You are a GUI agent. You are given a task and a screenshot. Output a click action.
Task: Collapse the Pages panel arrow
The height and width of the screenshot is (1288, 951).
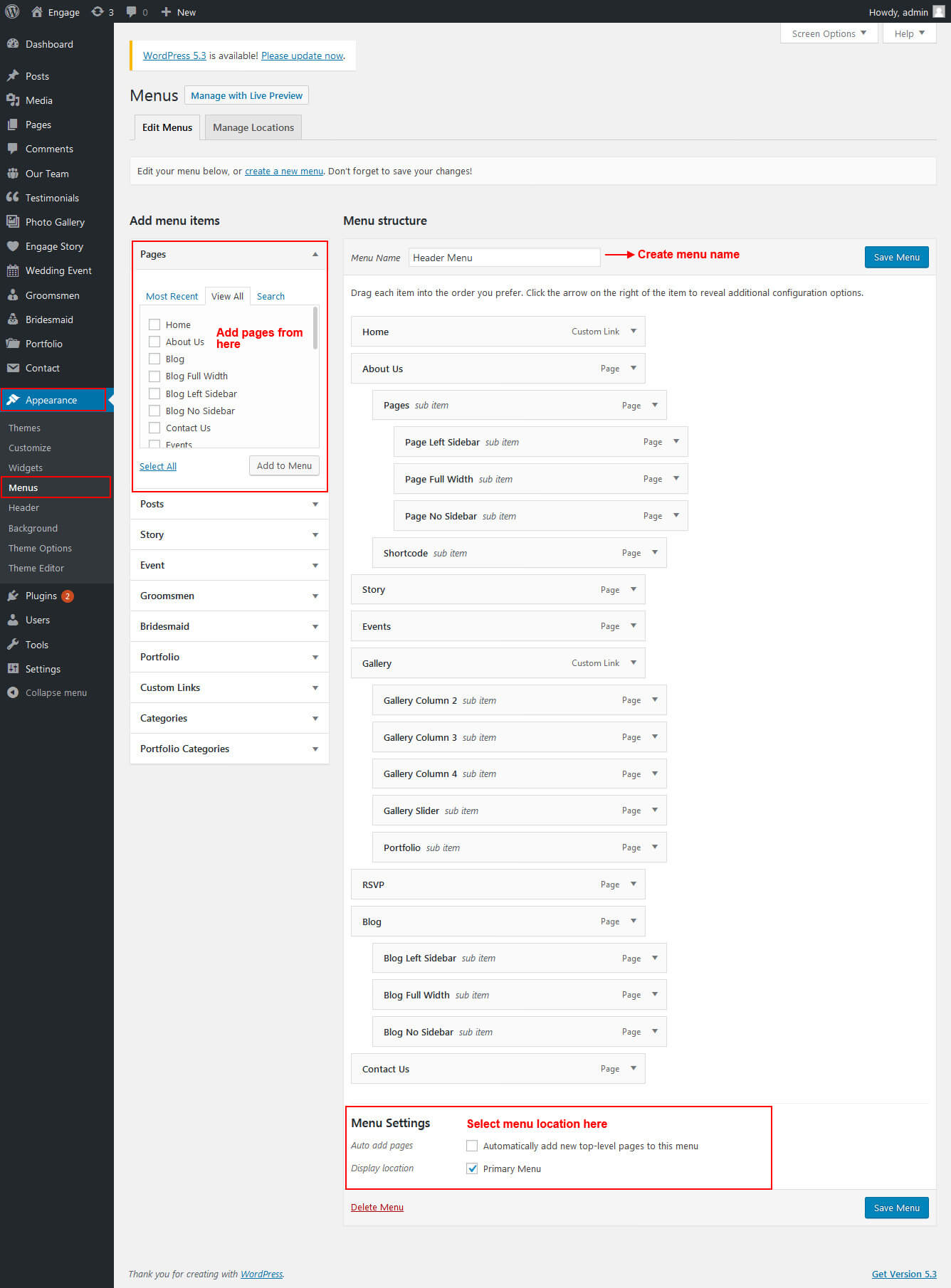315,254
